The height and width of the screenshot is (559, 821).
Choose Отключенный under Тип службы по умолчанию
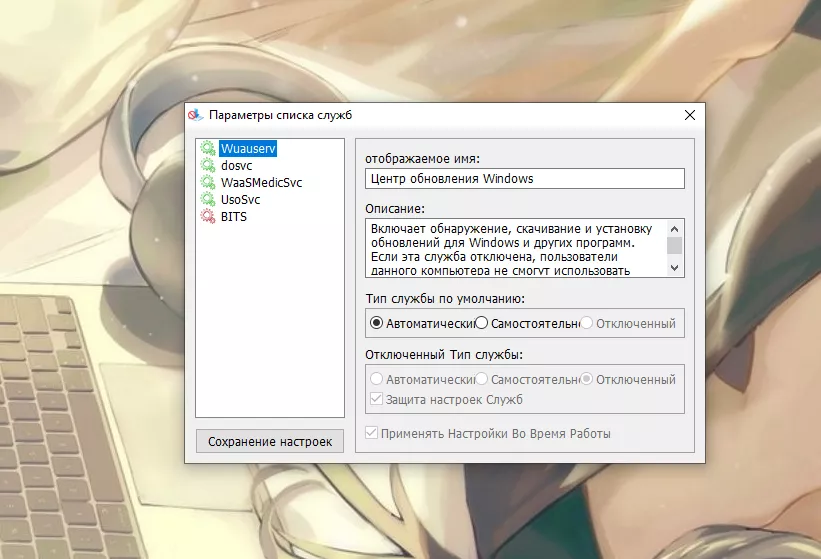[587, 323]
